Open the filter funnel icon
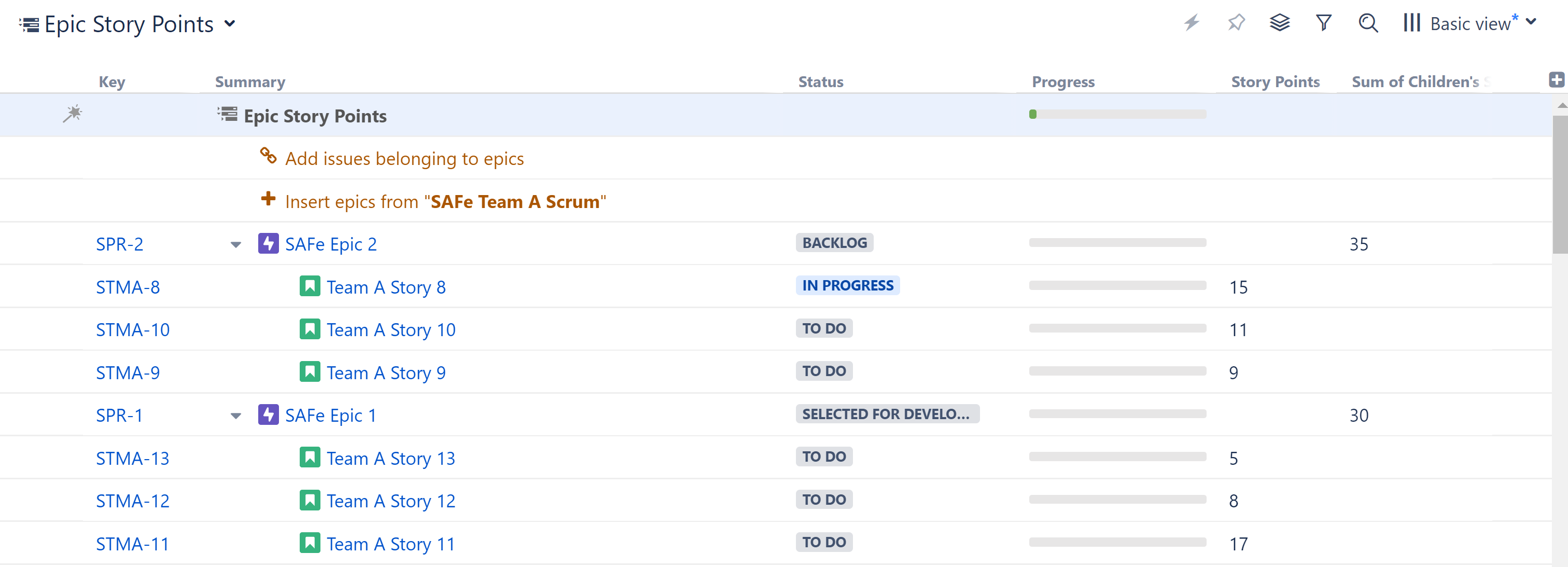This screenshot has width=1568, height=567. click(x=1323, y=23)
